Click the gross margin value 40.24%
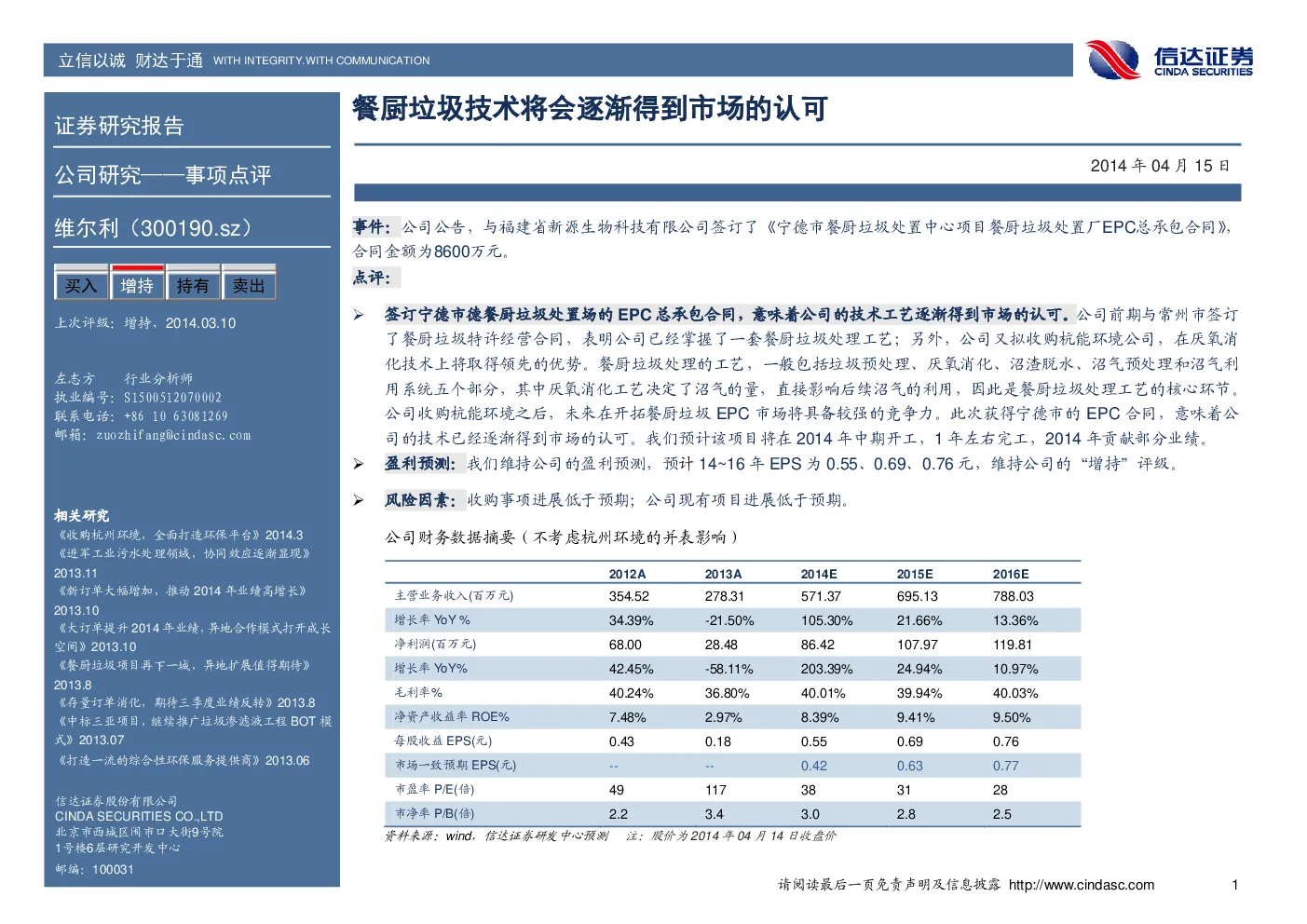Image resolution: width=1307 pixels, height=924 pixels. (631, 693)
